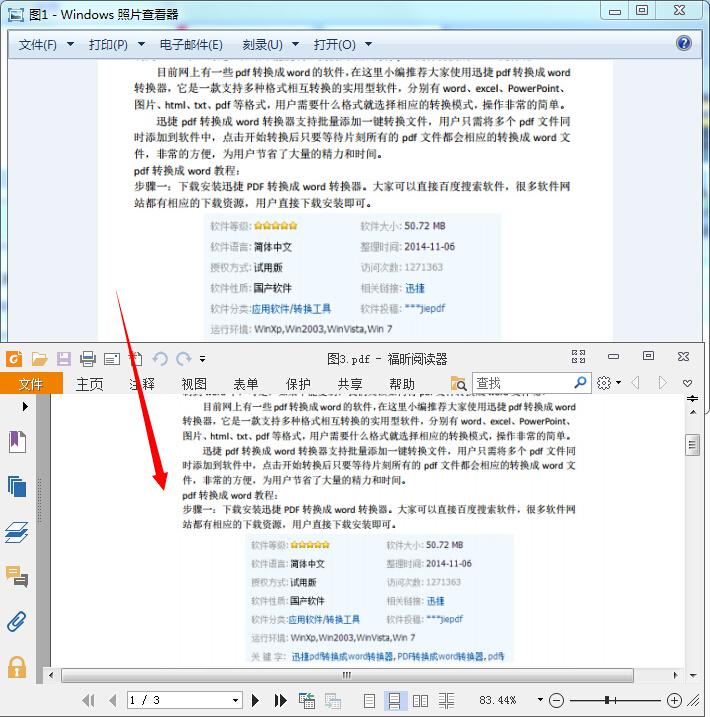The height and width of the screenshot is (717, 710).
Task: Click the vertical scrollbar thumb in Foxit
Action: tap(693, 444)
